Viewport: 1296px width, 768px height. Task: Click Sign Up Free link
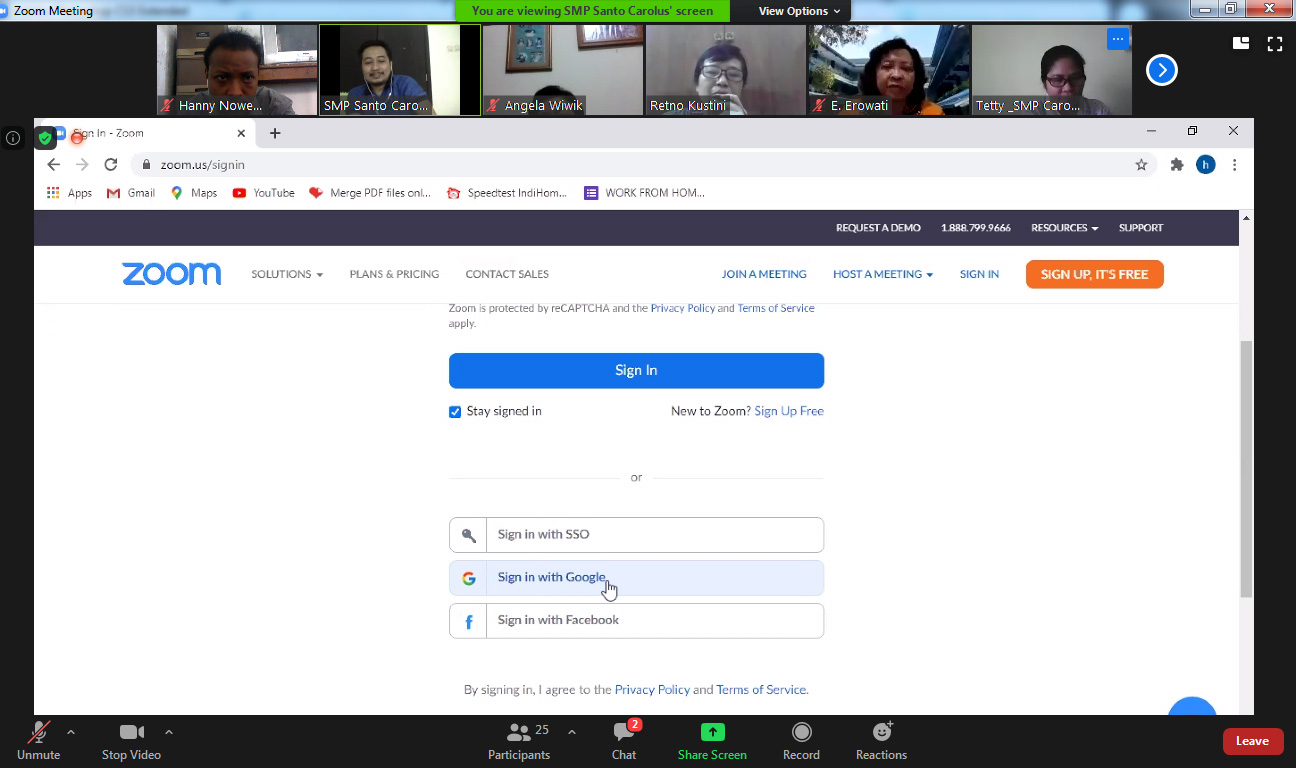(789, 411)
